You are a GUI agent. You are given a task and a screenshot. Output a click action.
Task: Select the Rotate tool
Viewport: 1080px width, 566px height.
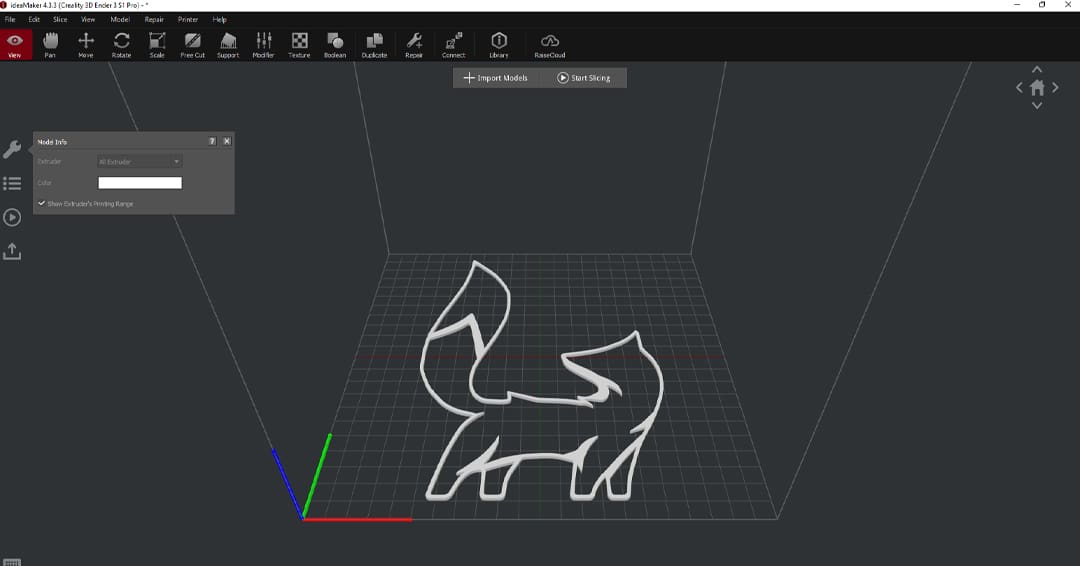122,45
